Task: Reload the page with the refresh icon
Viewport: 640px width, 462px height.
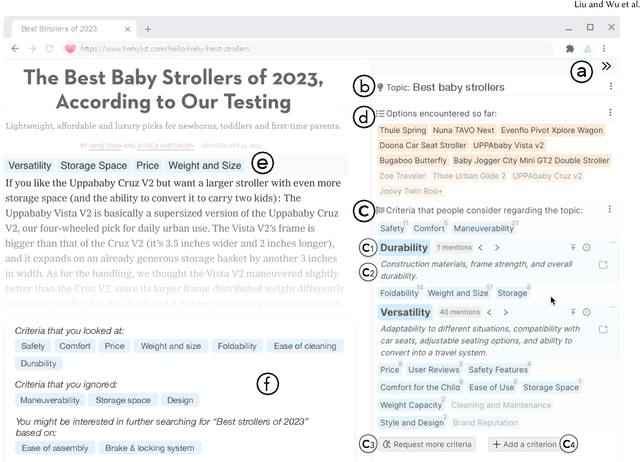Action: tap(49, 48)
